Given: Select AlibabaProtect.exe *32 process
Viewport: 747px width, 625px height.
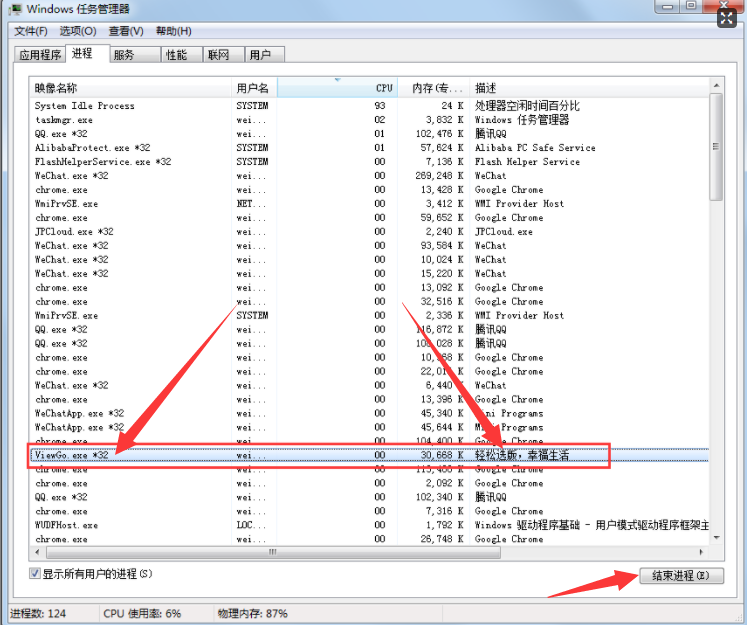Looking at the screenshot, I should 369,148.
